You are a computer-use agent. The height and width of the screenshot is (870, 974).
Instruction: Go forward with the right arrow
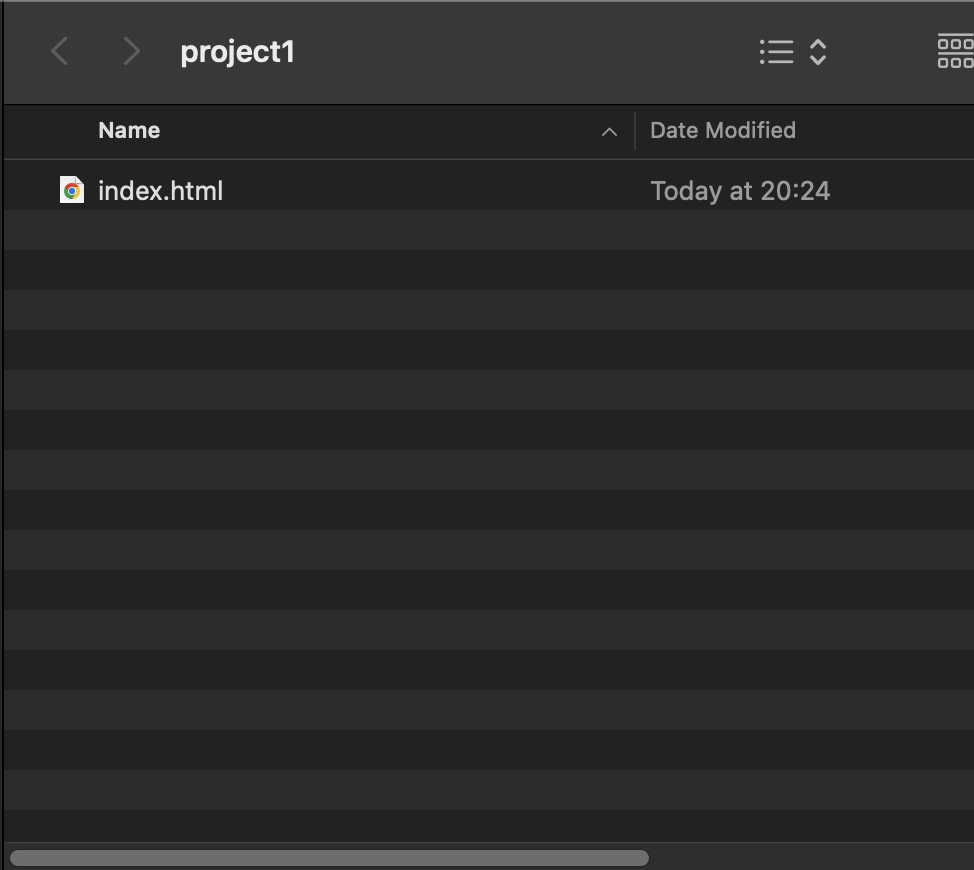pyautogui.click(x=131, y=51)
